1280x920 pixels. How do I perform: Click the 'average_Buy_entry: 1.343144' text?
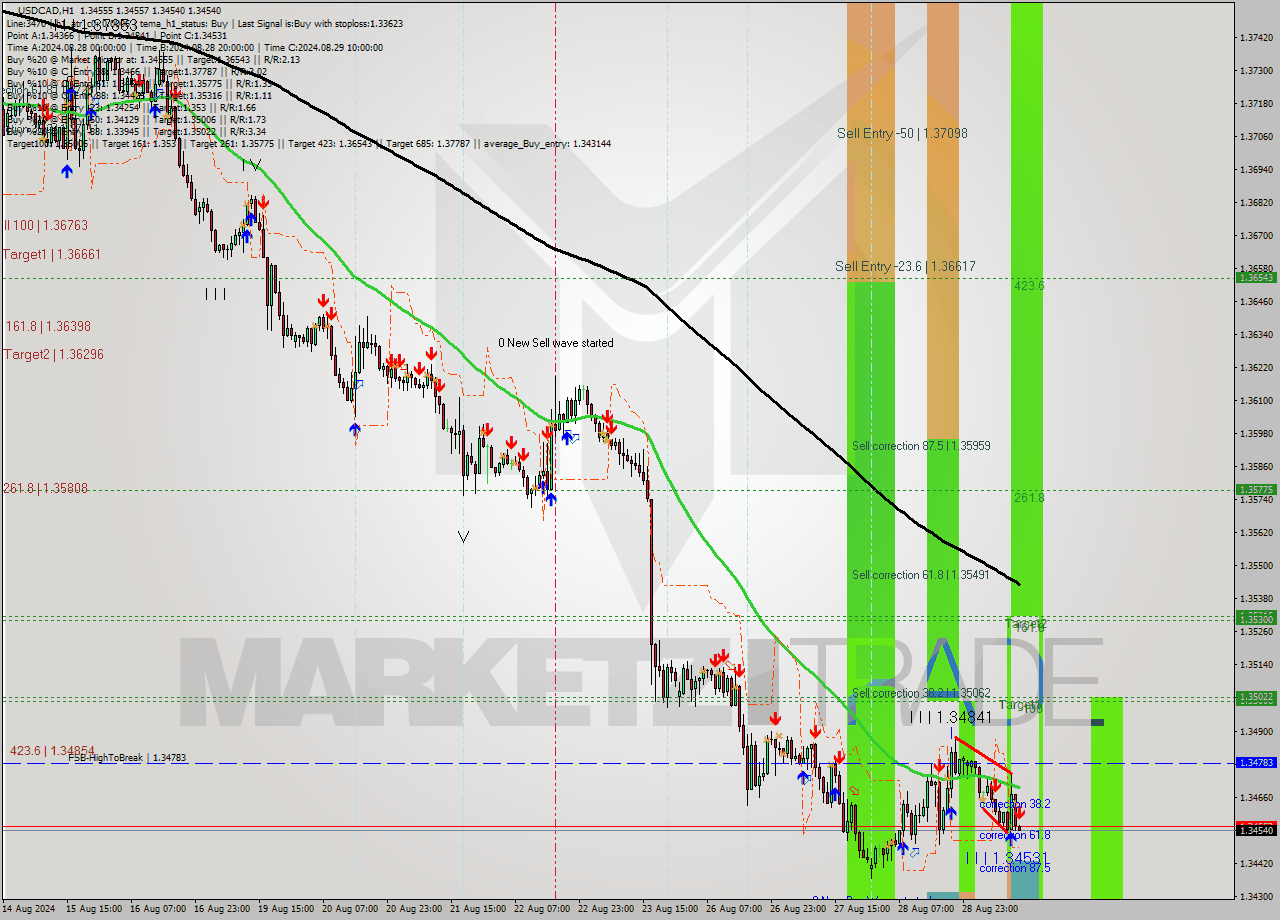click(547, 144)
